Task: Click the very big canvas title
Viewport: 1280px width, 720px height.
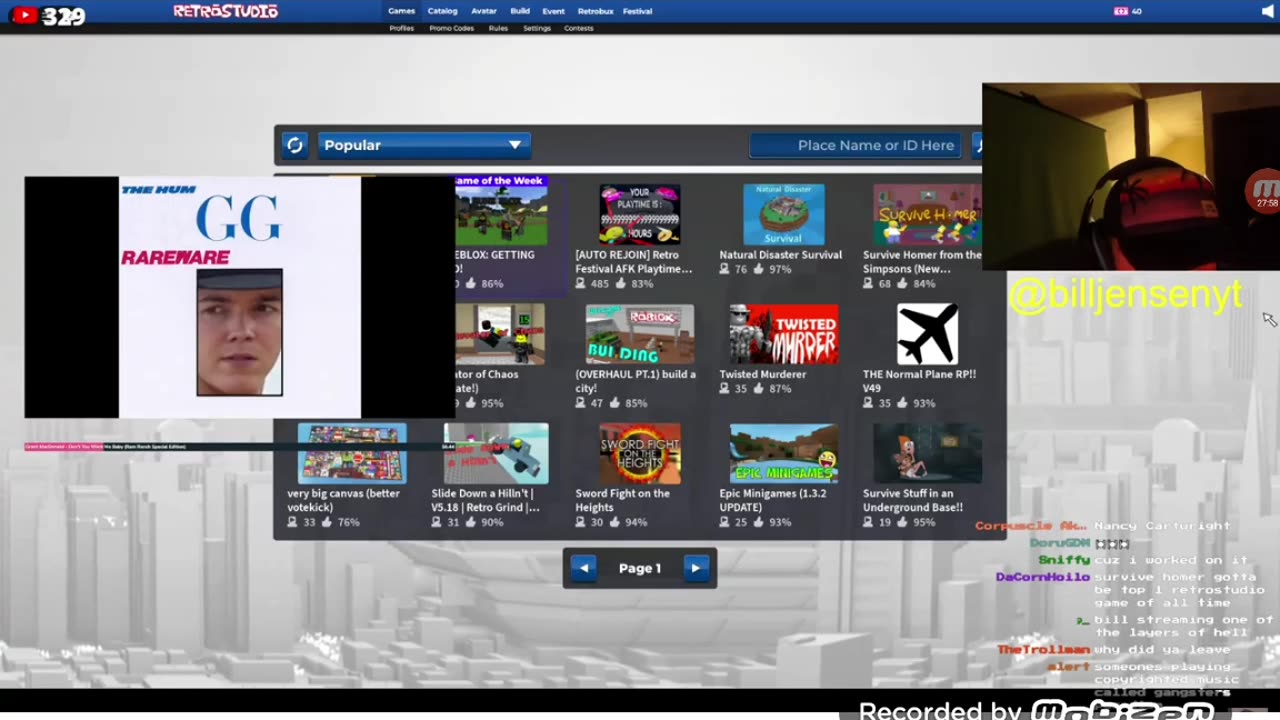Action: (343, 500)
